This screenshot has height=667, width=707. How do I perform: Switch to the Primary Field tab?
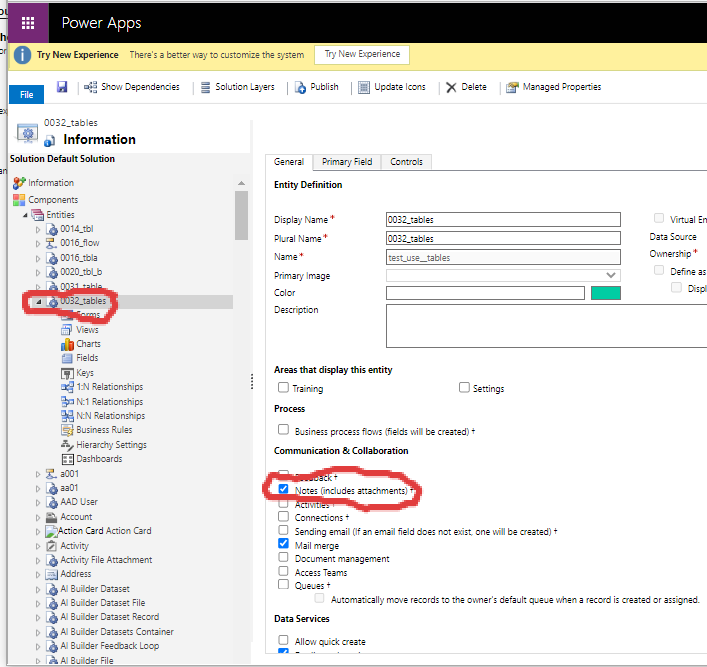[x=346, y=162]
